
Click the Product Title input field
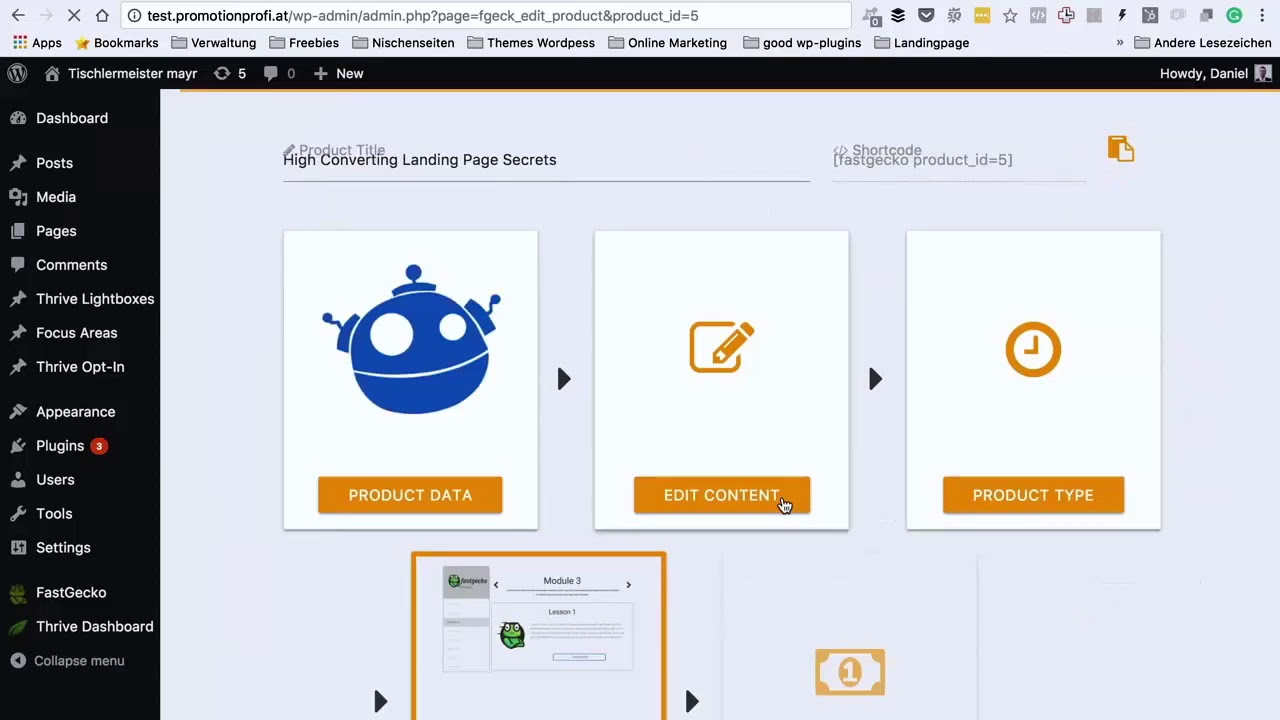tap(546, 160)
